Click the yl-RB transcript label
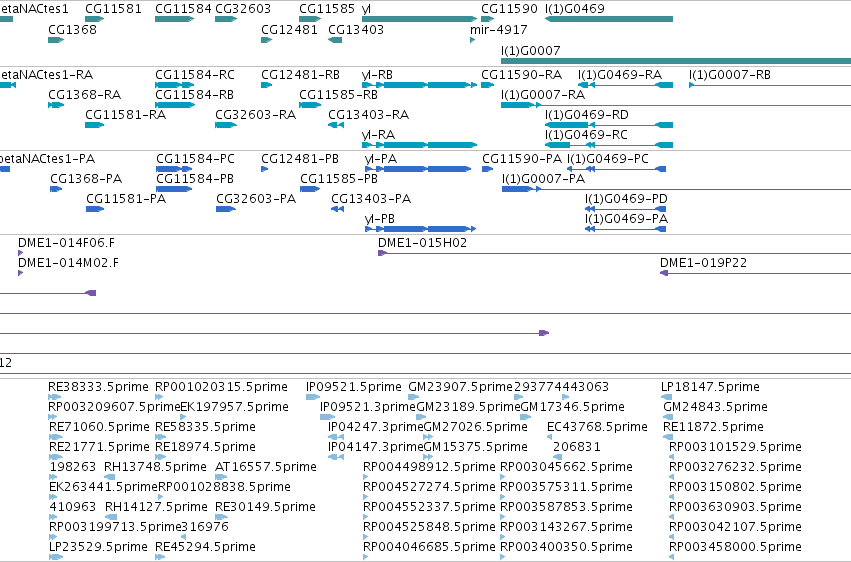The image size is (851, 562). 377,74
